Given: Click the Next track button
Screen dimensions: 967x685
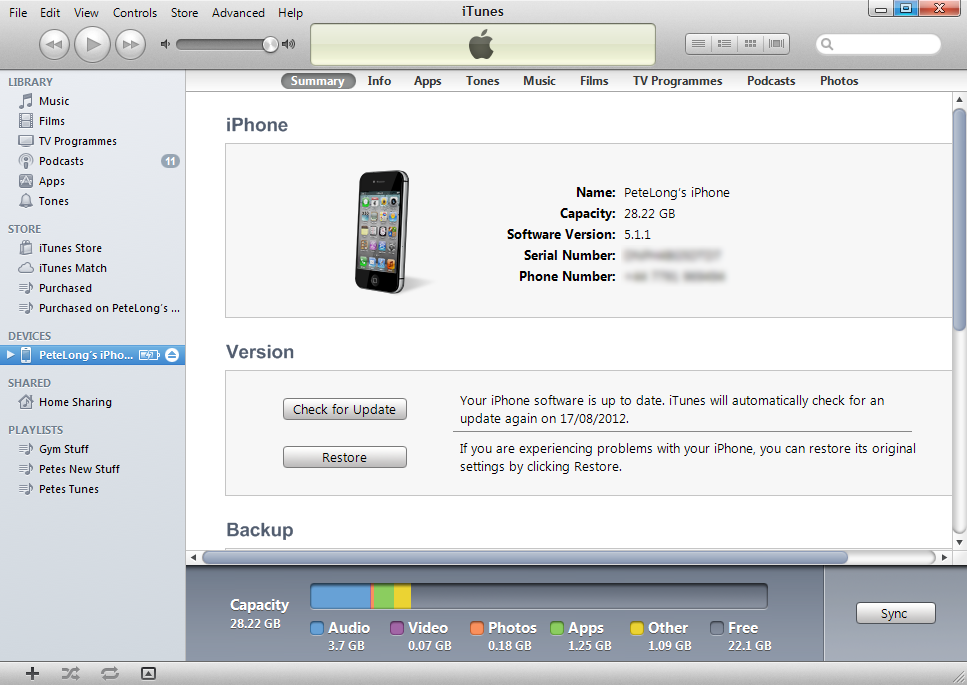Looking at the screenshot, I should [130, 44].
